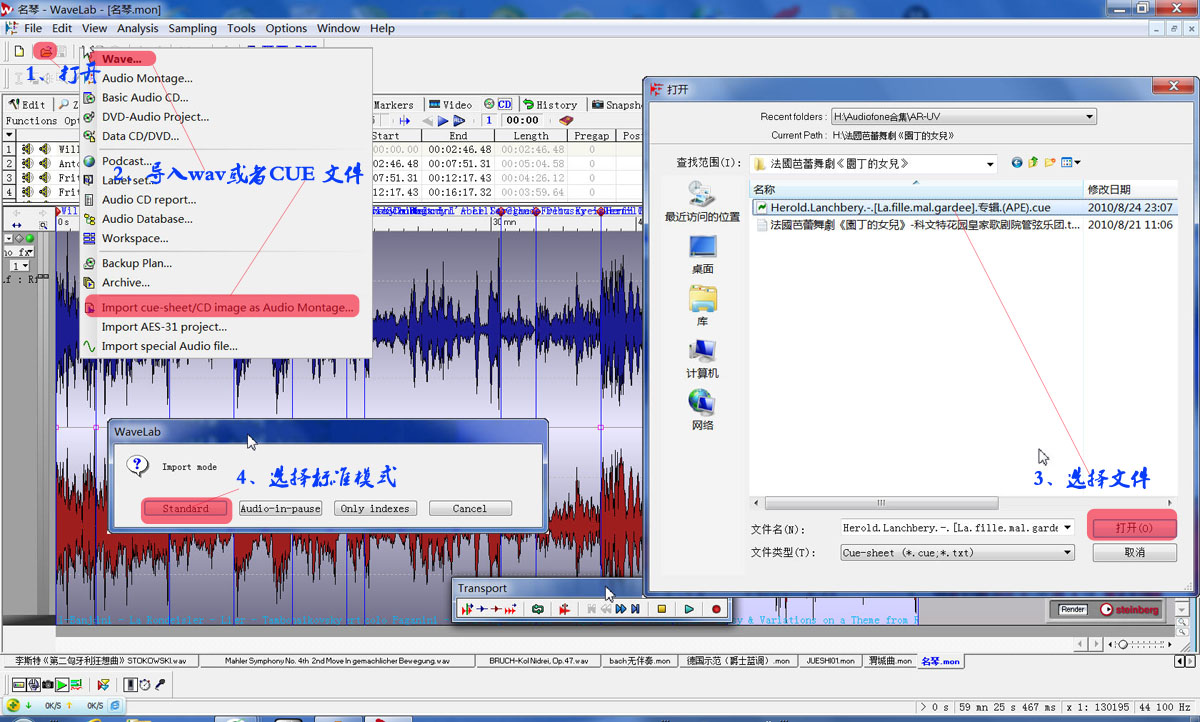Select Audio CD report... entry

click(149, 200)
